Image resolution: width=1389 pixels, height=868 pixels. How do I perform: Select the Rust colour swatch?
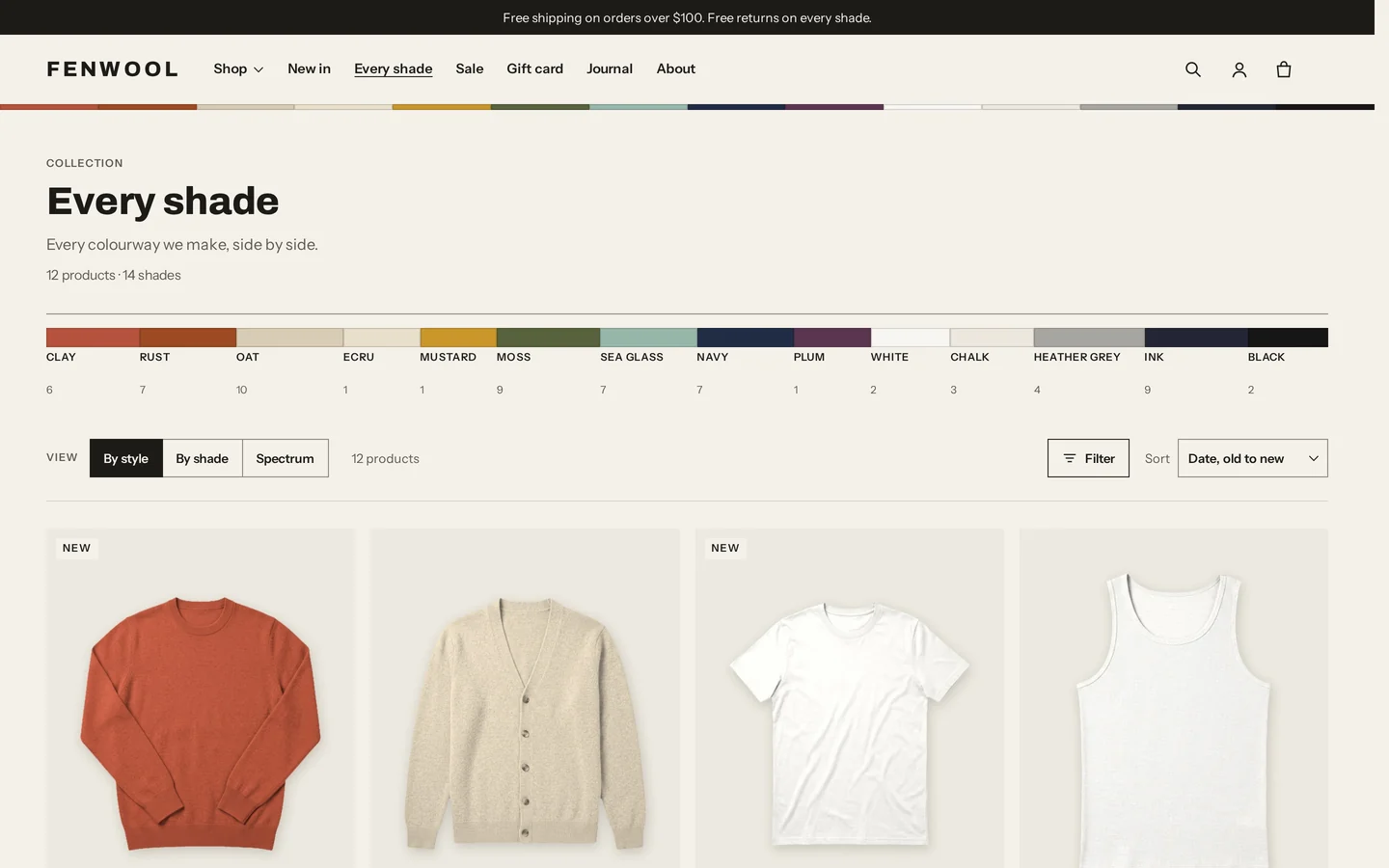pyautogui.click(x=188, y=338)
